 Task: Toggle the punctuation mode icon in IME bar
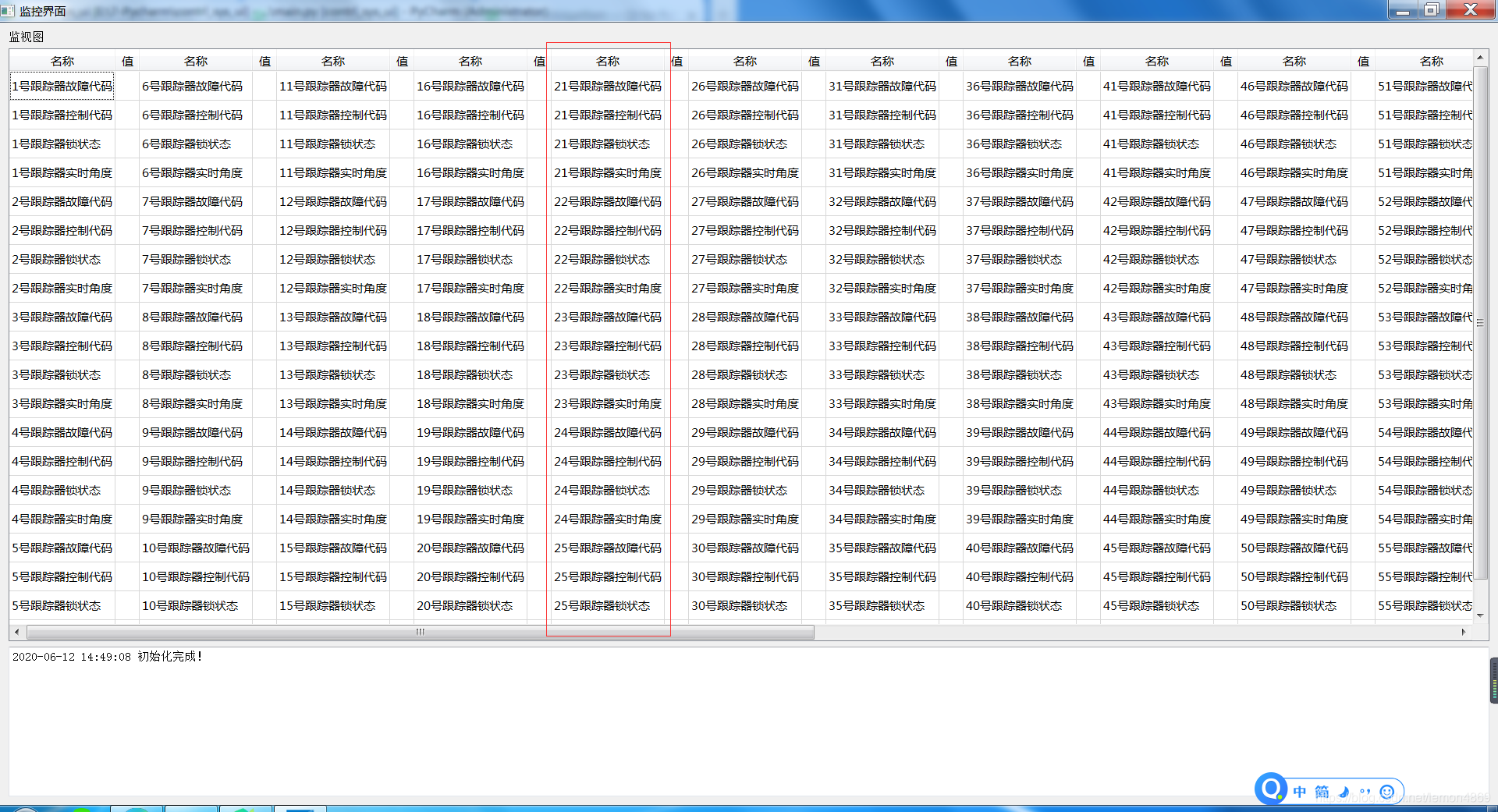1365,792
